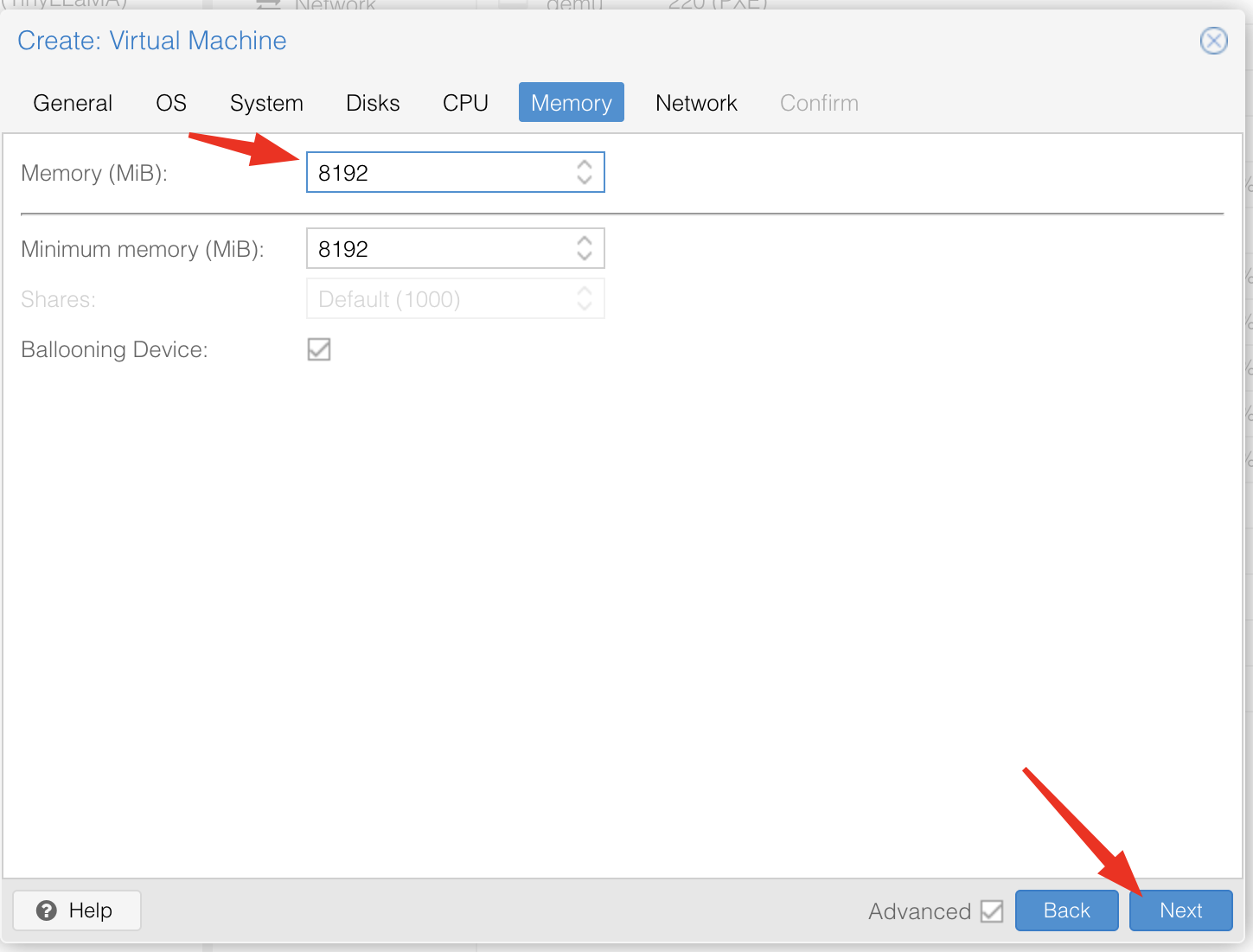Toggle the Ballooning Device checkbox
The height and width of the screenshot is (952, 1253).
click(x=319, y=349)
